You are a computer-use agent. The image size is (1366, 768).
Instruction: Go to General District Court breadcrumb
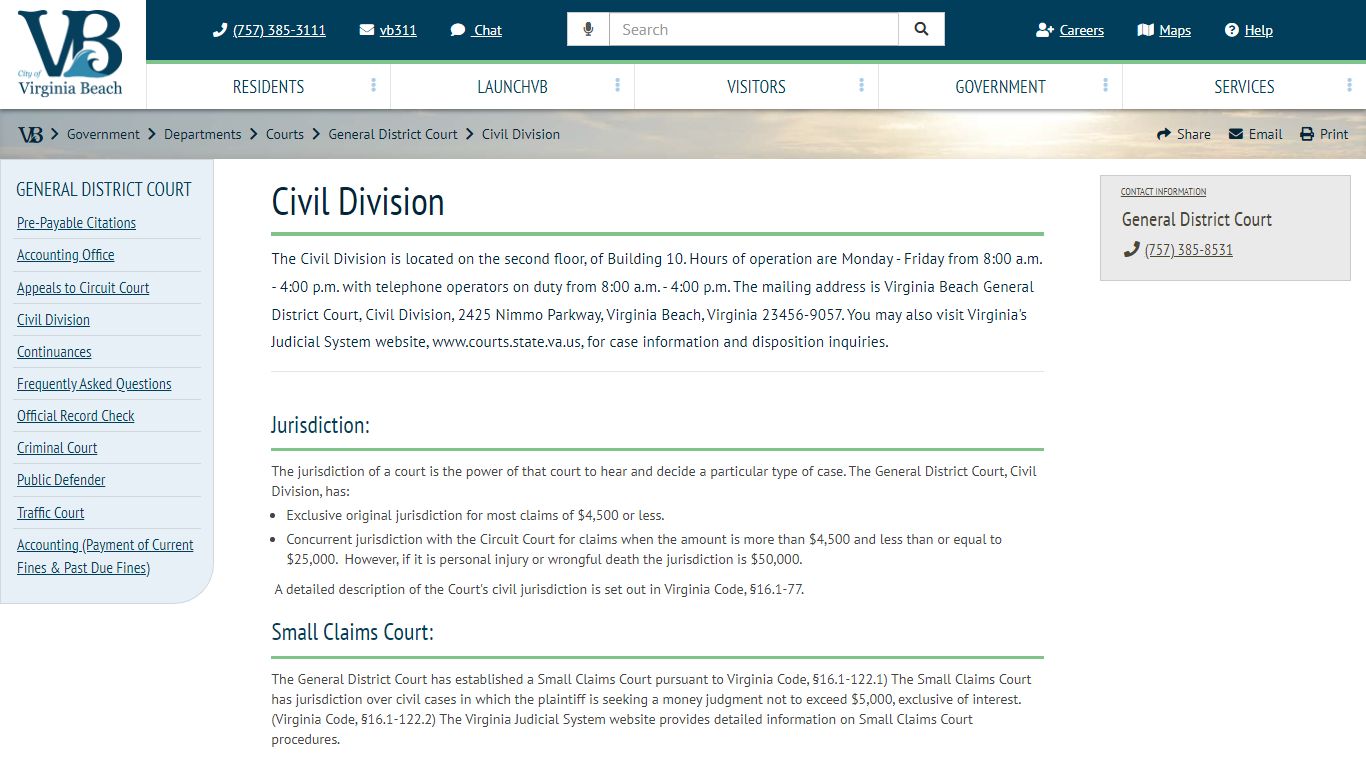(x=393, y=134)
